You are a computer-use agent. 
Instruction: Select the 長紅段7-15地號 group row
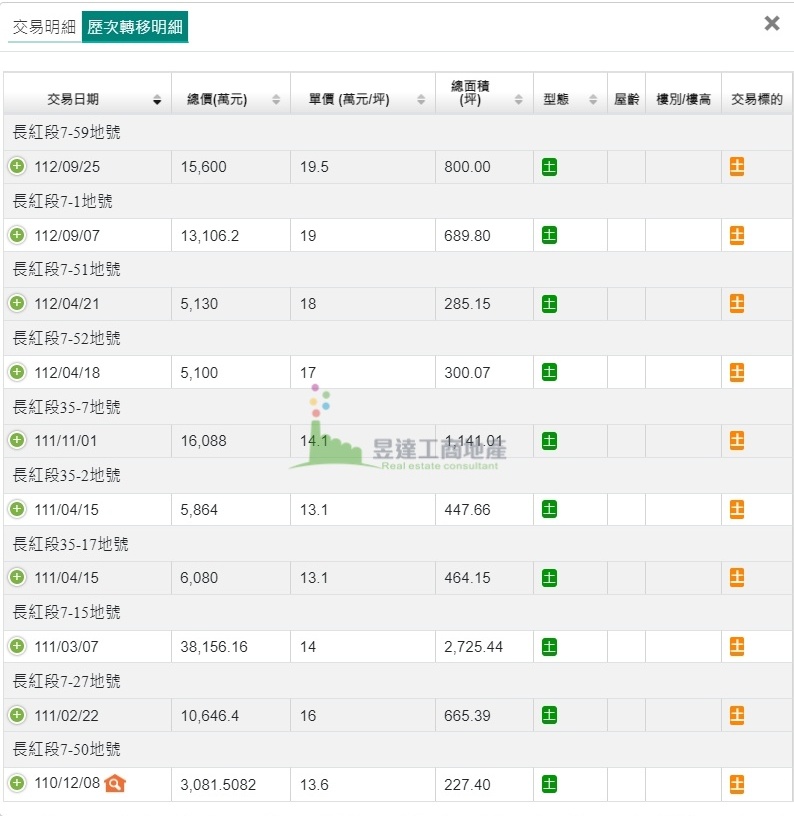click(398, 613)
